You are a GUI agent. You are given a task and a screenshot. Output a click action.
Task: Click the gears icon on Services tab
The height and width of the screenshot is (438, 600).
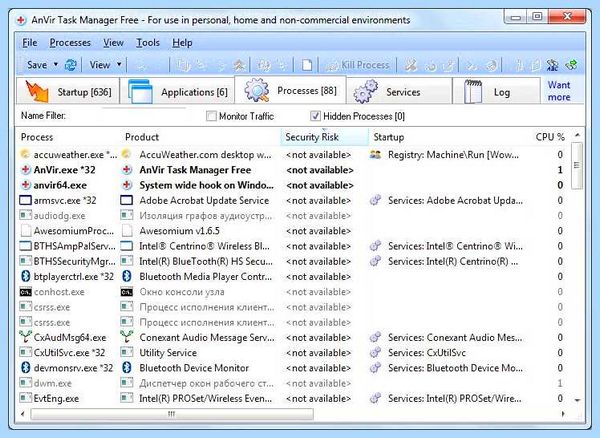click(x=365, y=91)
